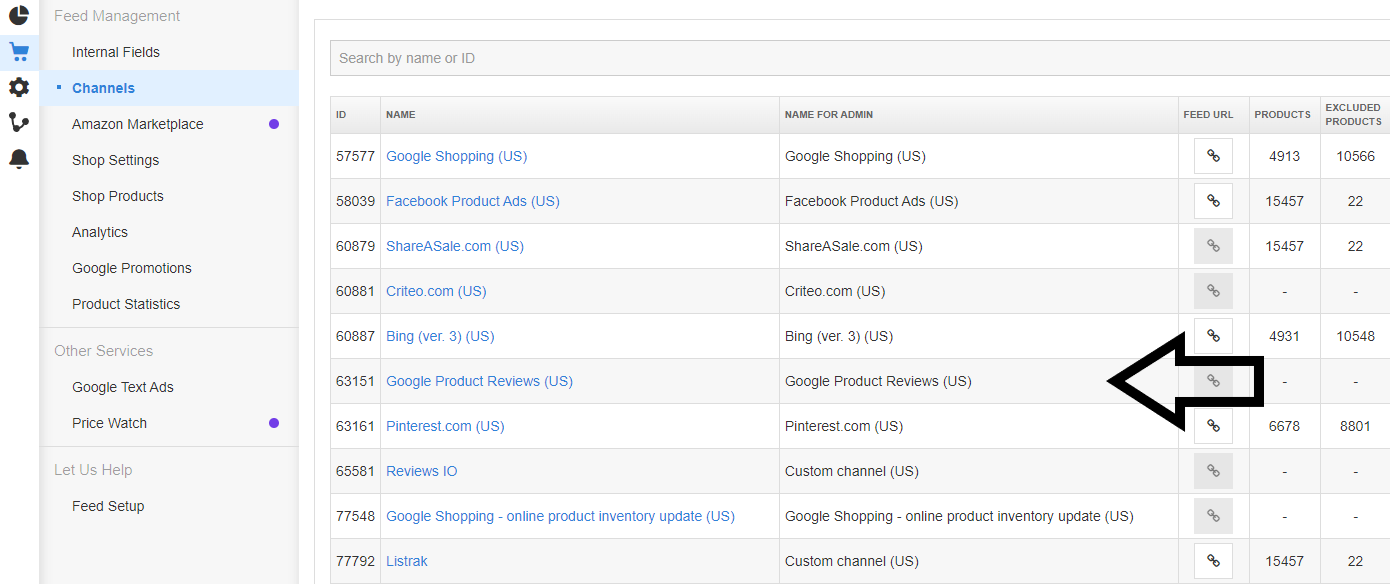
Task: Open feed URL for Bing (ver. 3)
Action: [1212, 335]
